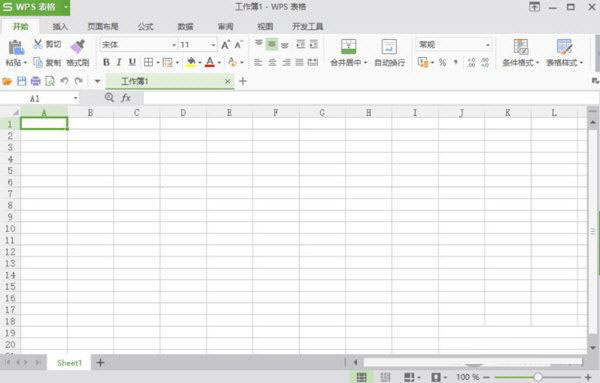
Task: Copy using the 复制 icon
Action: pyautogui.click(x=38, y=62)
